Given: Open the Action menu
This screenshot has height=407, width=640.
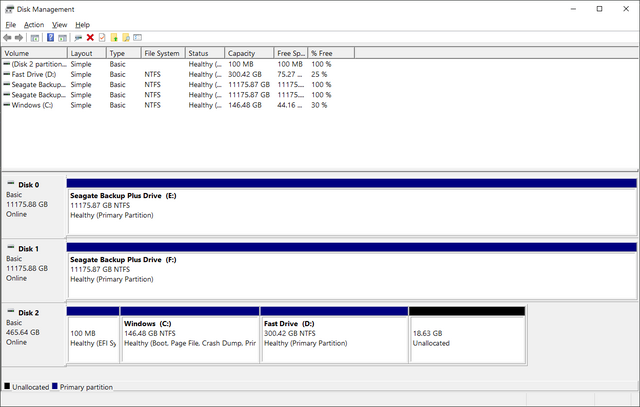Looking at the screenshot, I should (x=34, y=24).
